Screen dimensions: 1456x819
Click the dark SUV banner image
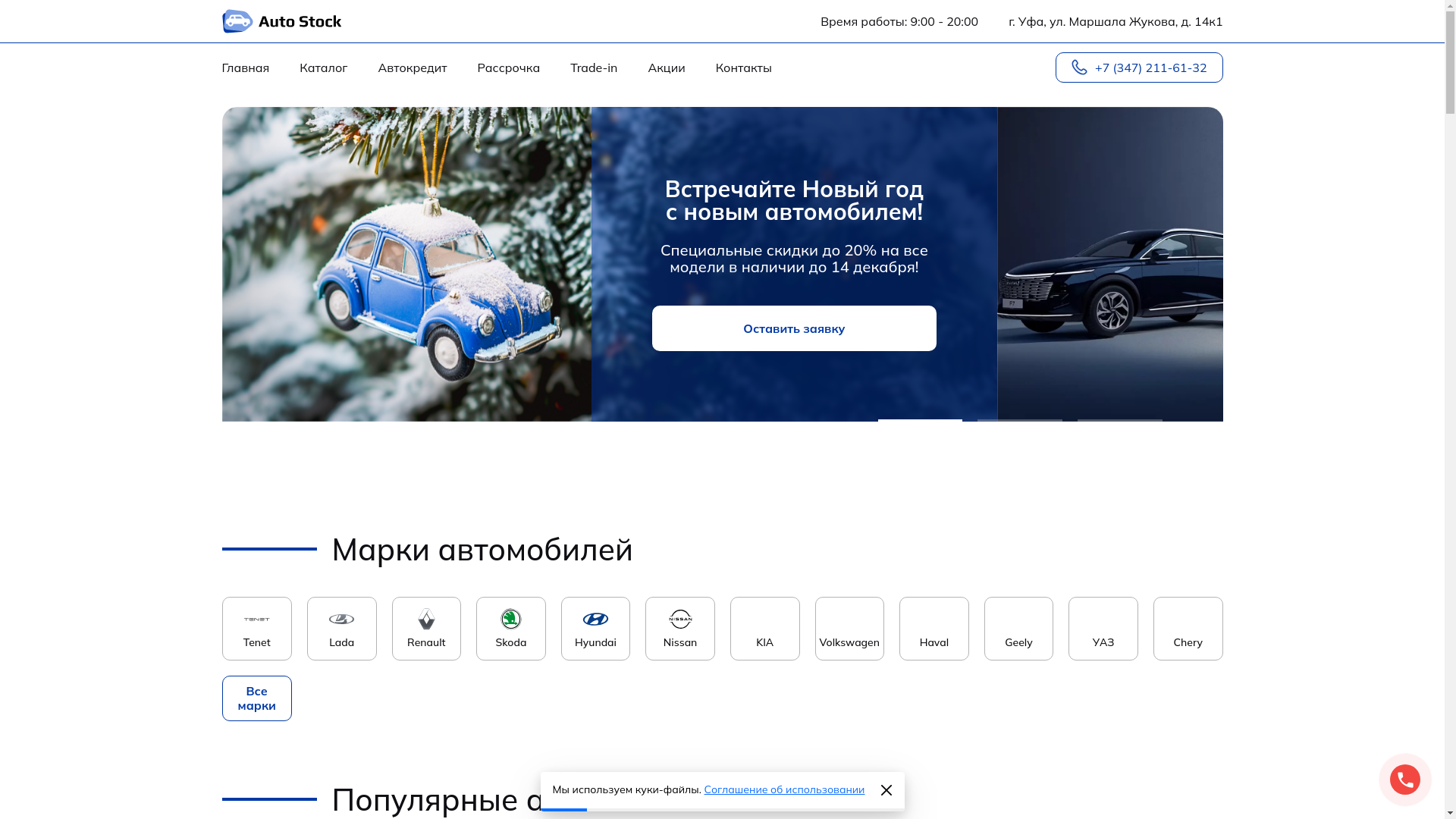coord(1110,264)
